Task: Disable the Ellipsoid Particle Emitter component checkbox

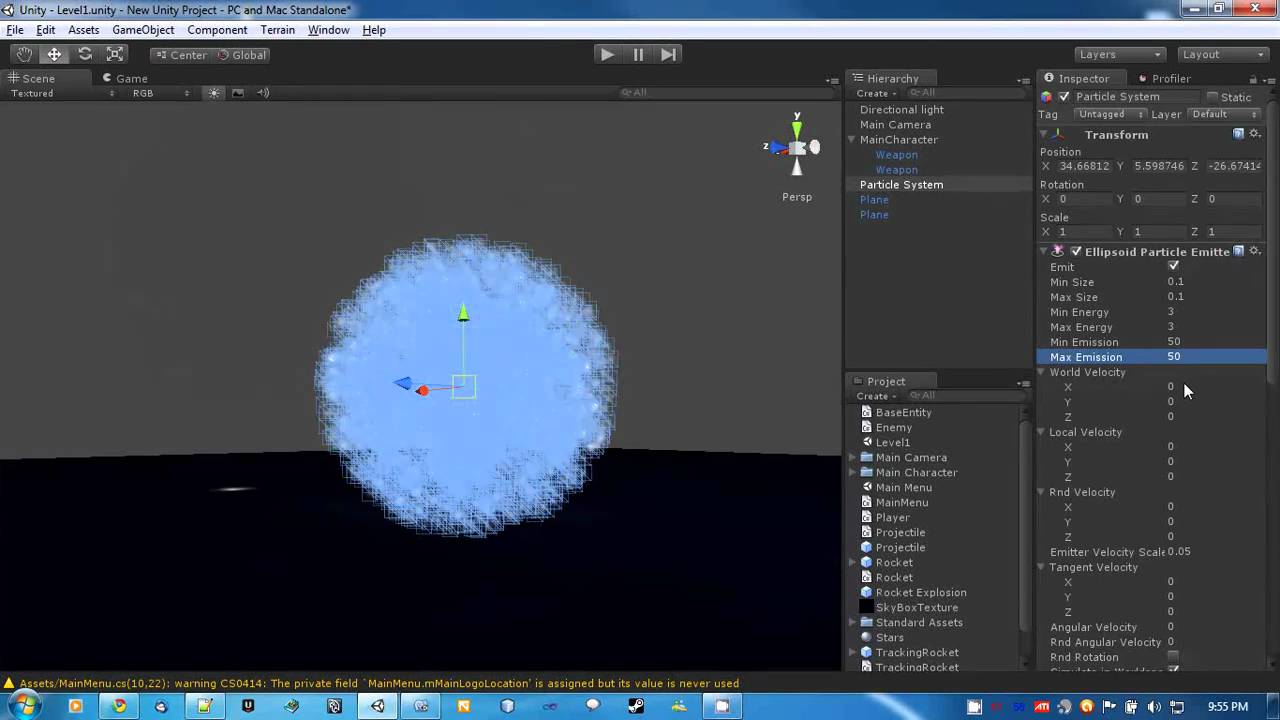Action: pyautogui.click(x=1076, y=251)
